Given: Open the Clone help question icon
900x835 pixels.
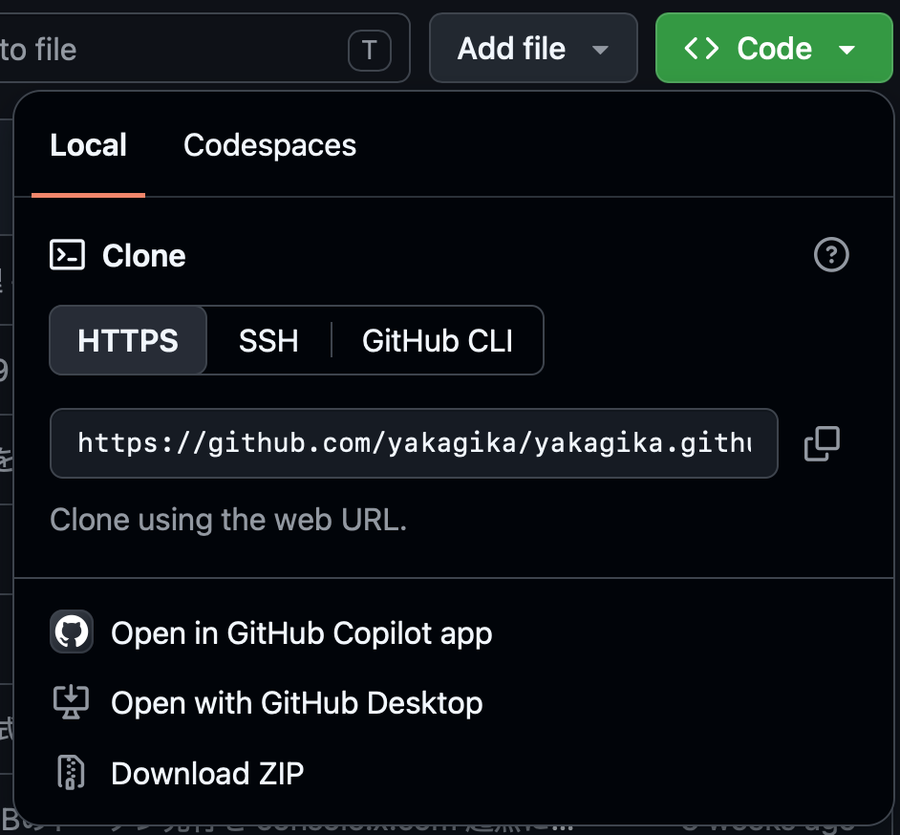Looking at the screenshot, I should click(x=831, y=255).
